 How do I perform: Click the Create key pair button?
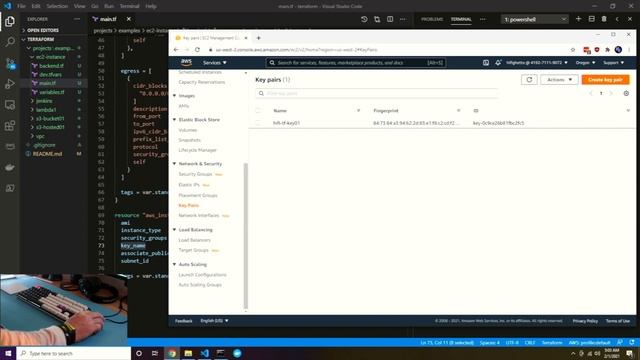605,80
